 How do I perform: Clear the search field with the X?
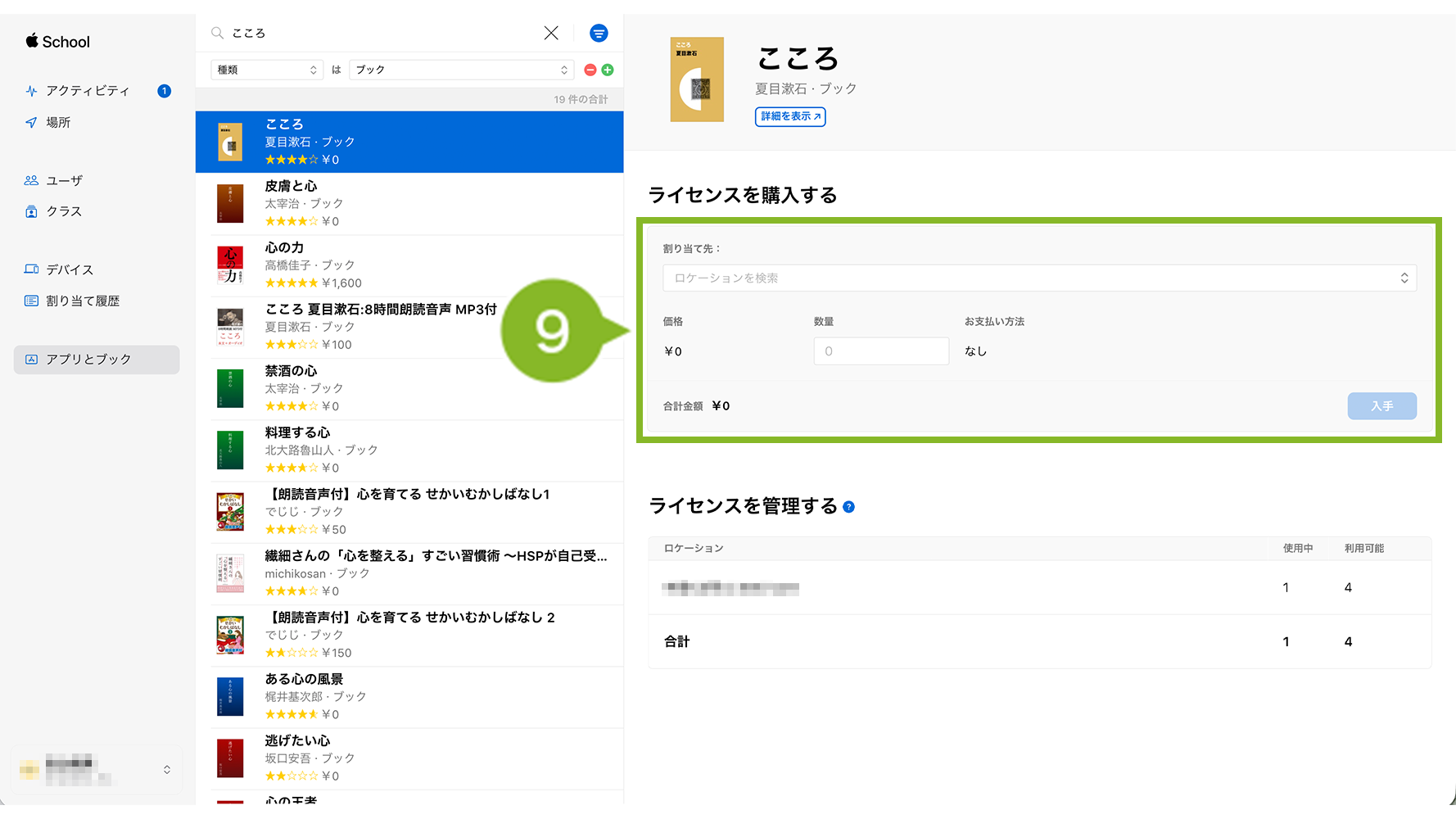click(551, 33)
